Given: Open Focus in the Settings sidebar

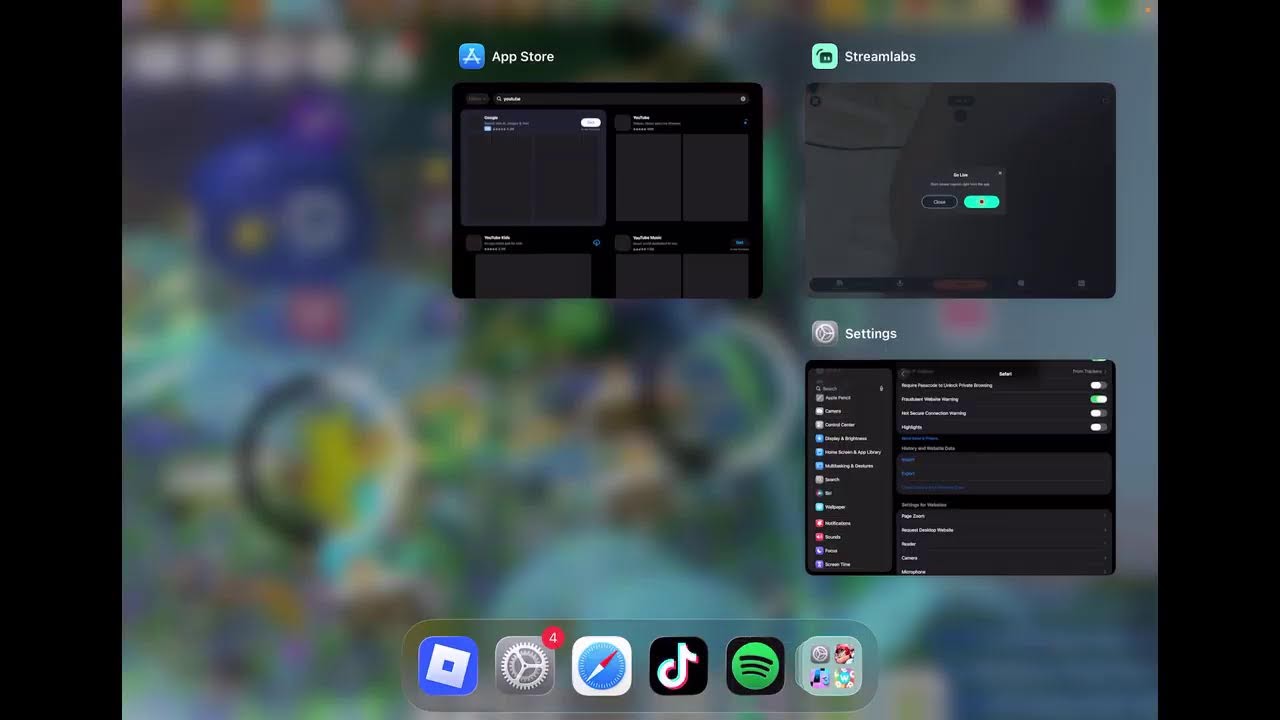Looking at the screenshot, I should coord(850,551).
